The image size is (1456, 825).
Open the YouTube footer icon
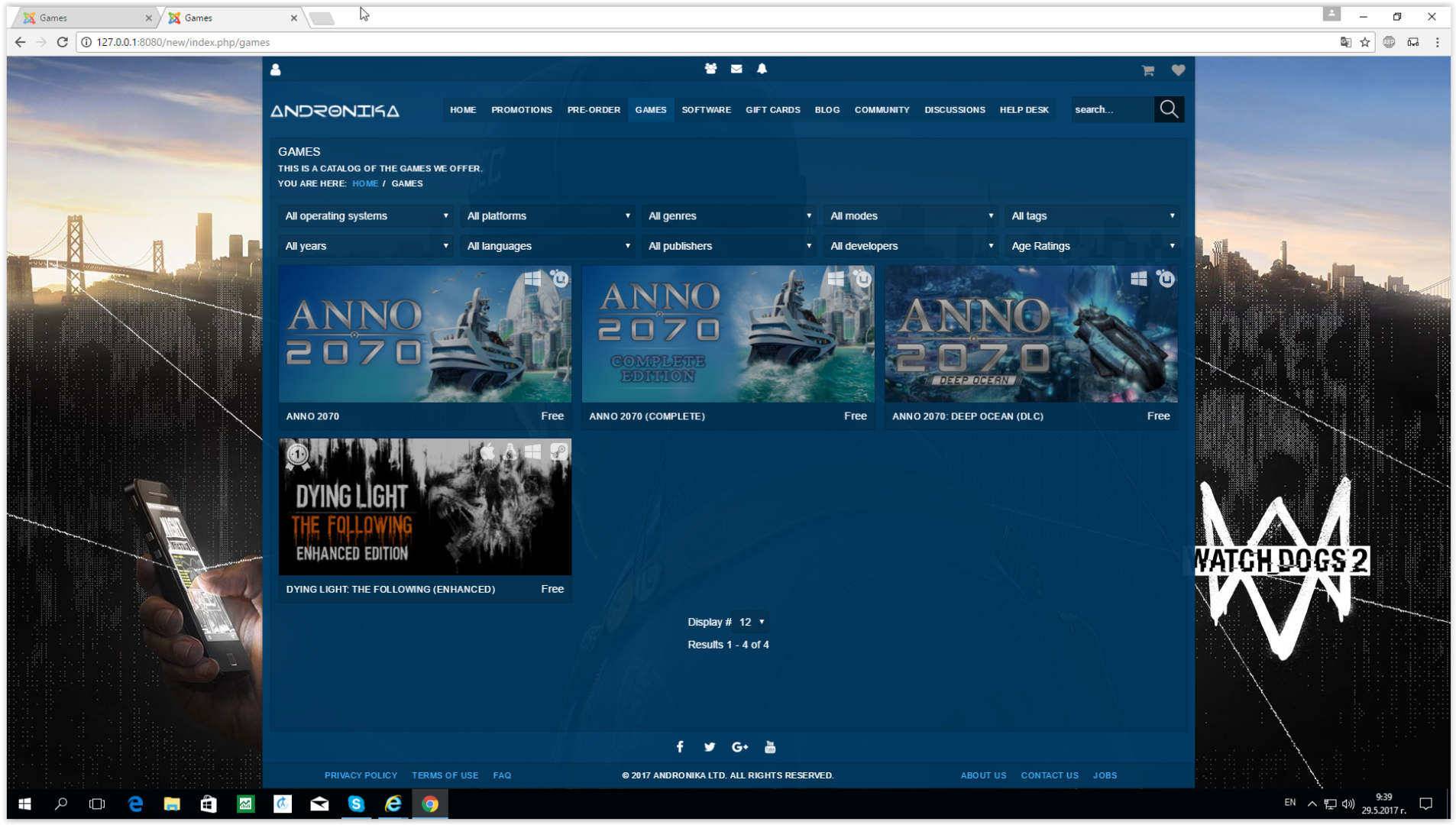pos(770,747)
